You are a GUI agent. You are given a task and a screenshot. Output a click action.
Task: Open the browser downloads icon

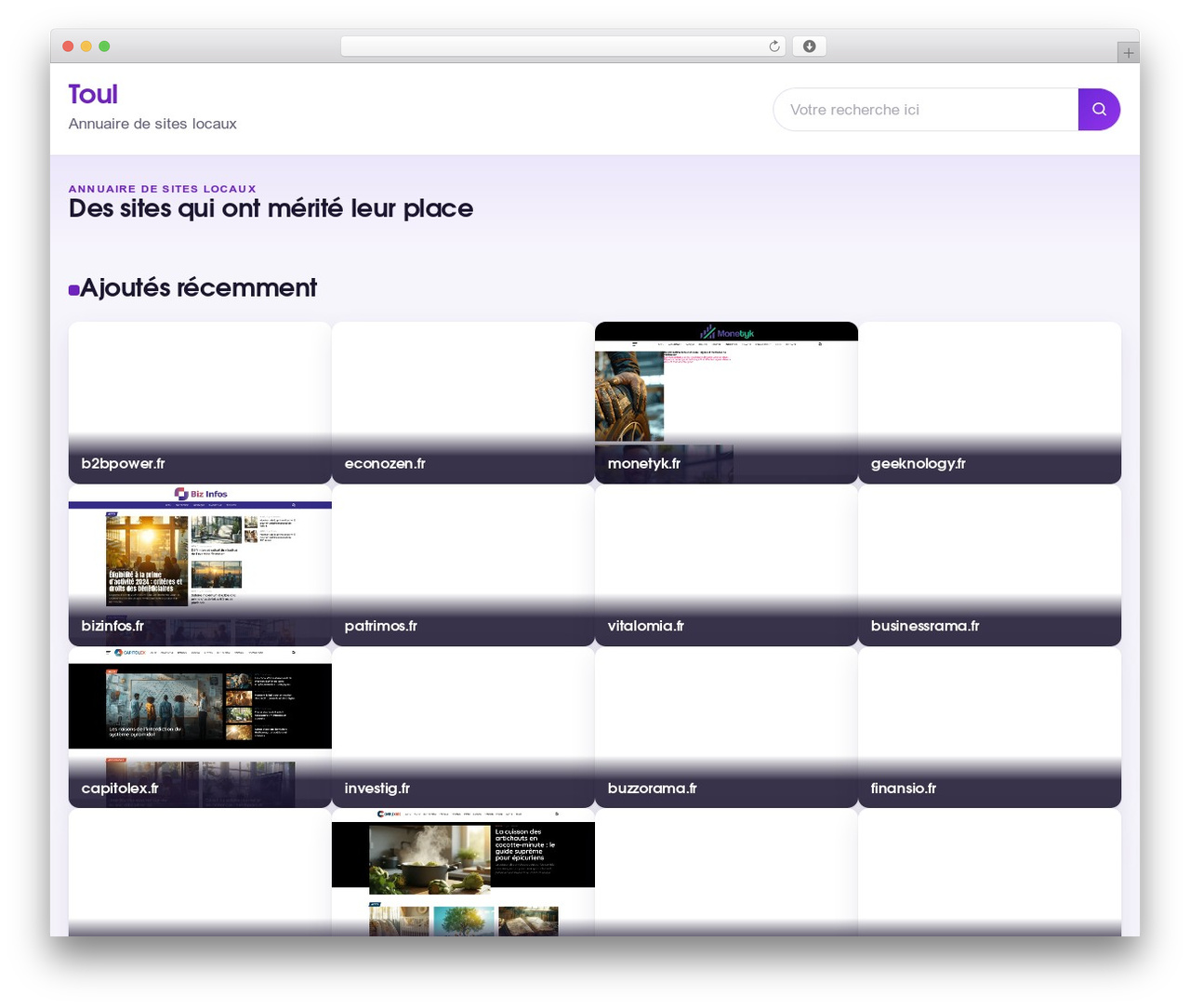click(809, 46)
